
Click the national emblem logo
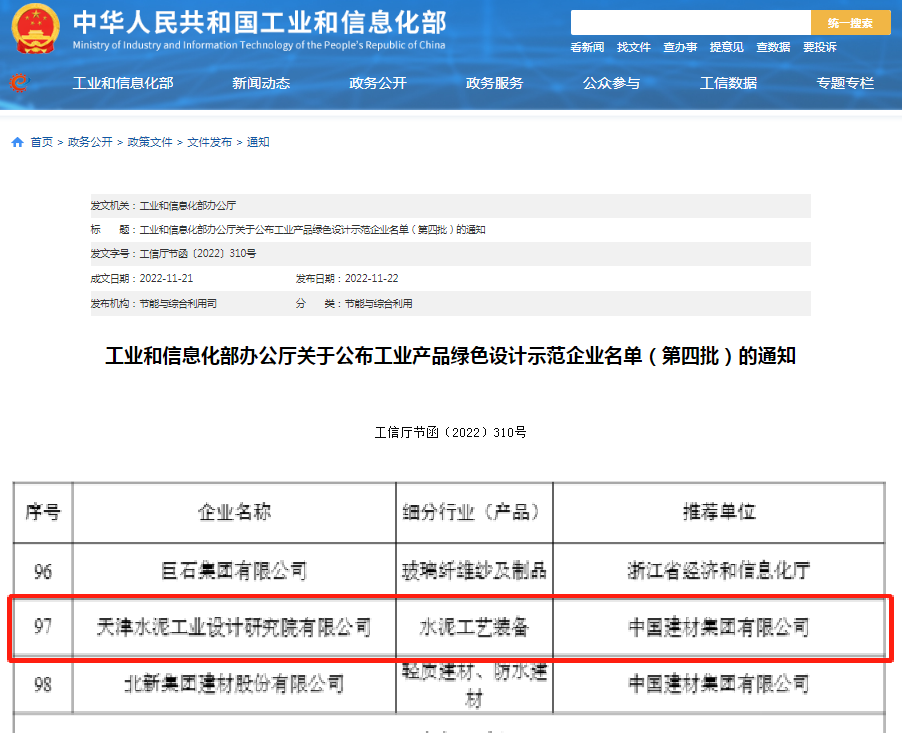coord(35,29)
